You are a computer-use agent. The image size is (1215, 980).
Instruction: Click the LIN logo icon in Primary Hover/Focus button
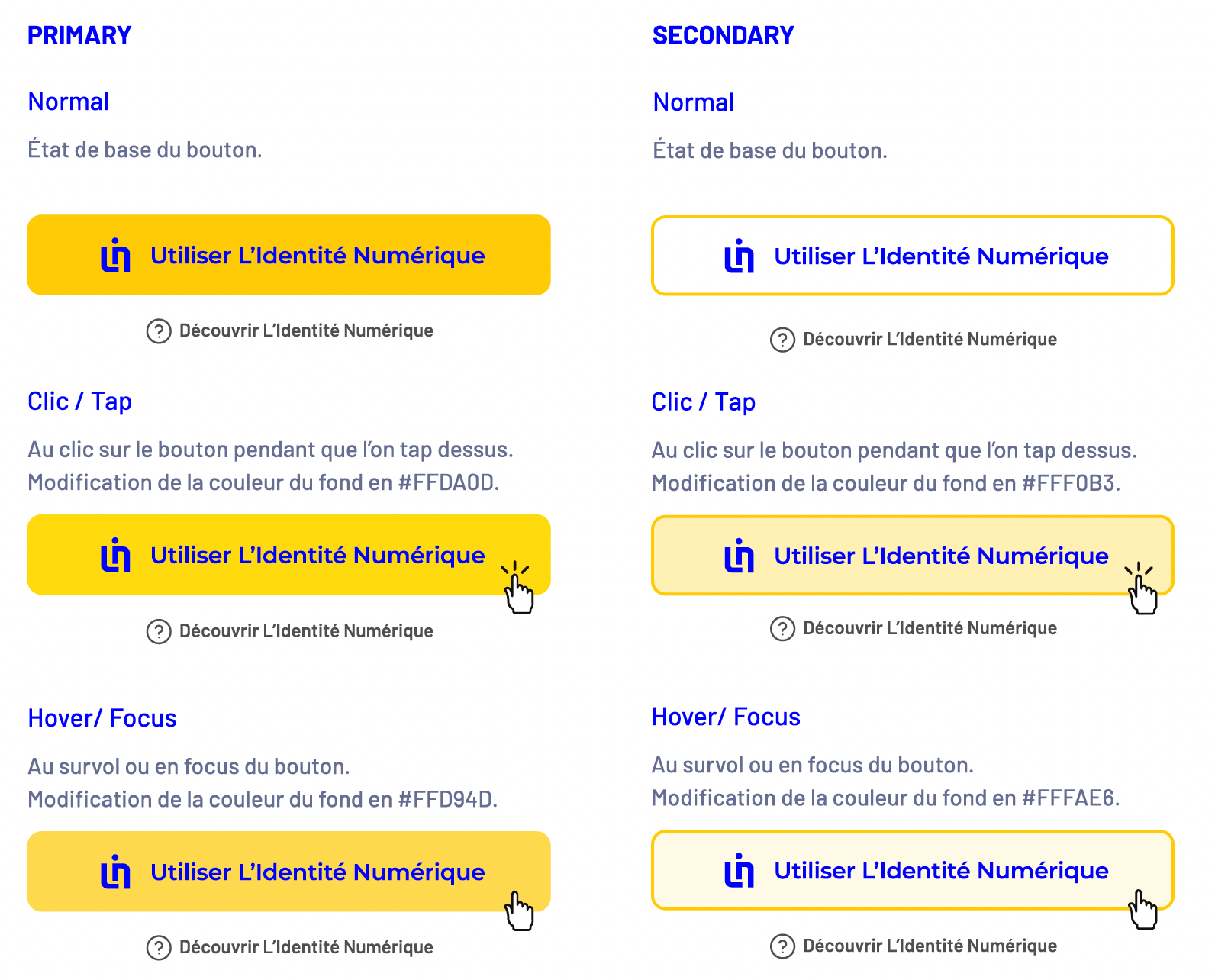point(115,872)
